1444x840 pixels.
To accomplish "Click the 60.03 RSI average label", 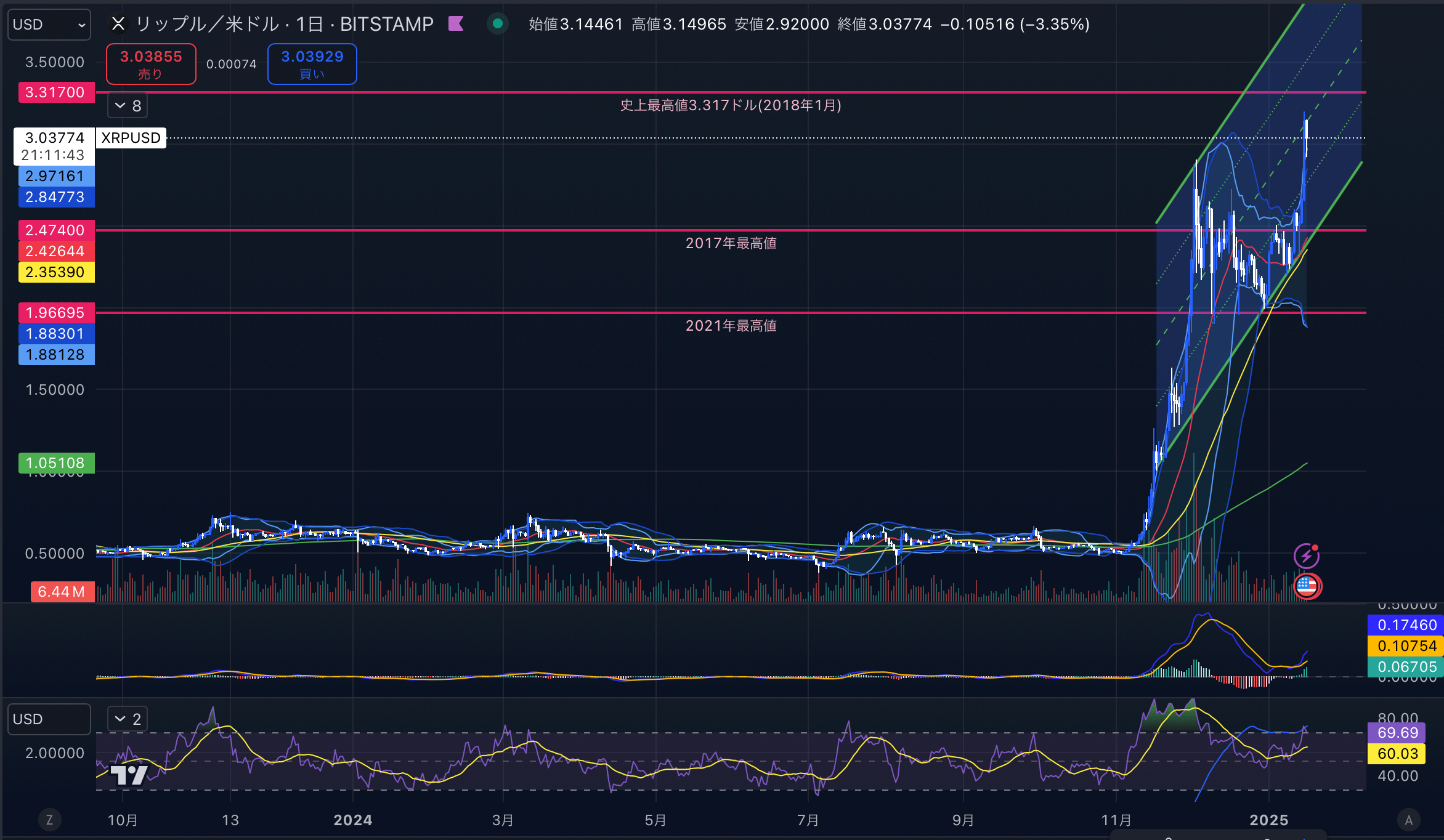I will (1398, 754).
